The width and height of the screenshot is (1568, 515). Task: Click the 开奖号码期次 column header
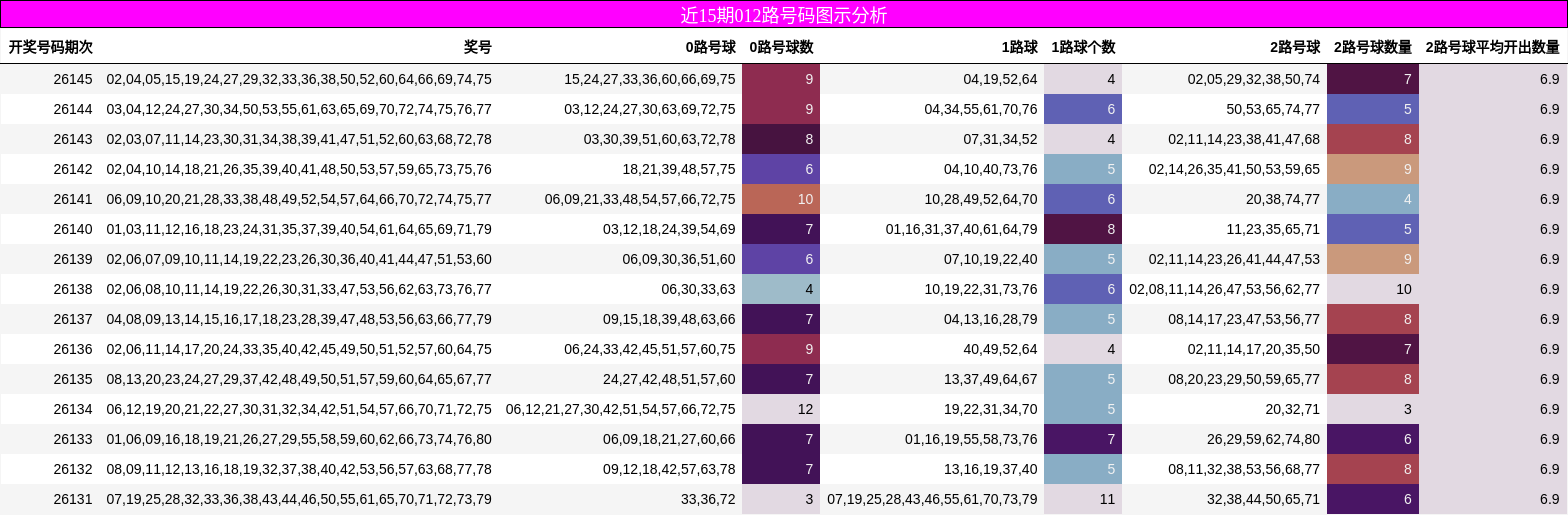click(51, 47)
